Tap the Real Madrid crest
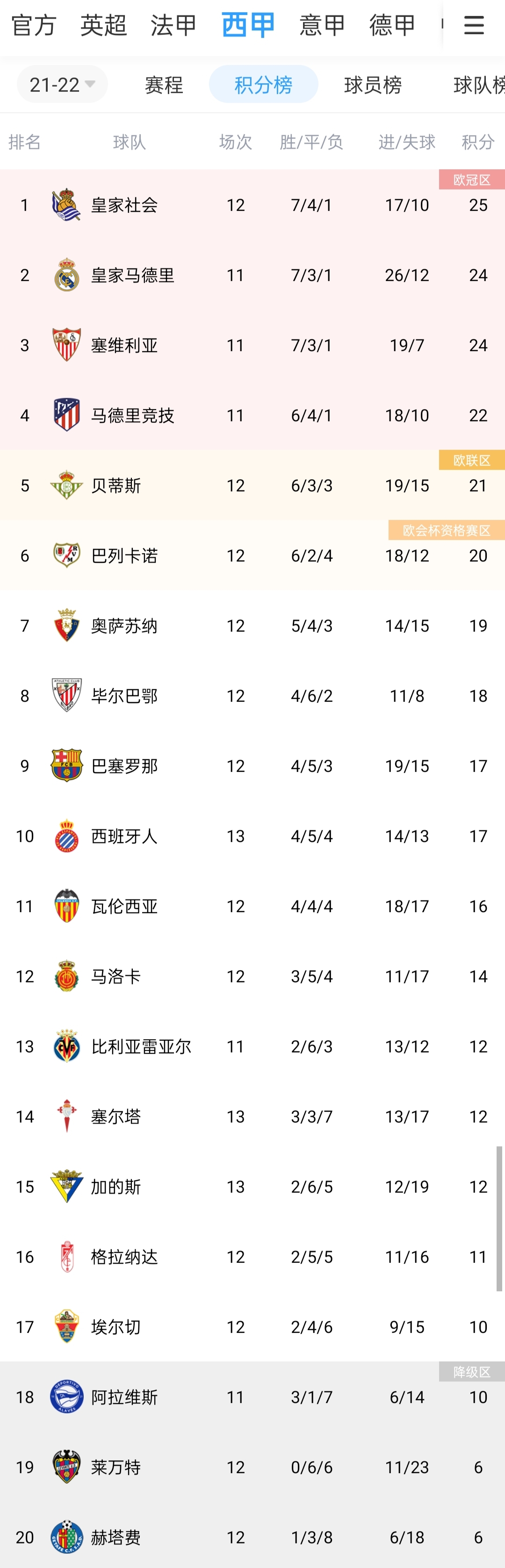Image resolution: width=505 pixels, height=1568 pixels. 66,274
